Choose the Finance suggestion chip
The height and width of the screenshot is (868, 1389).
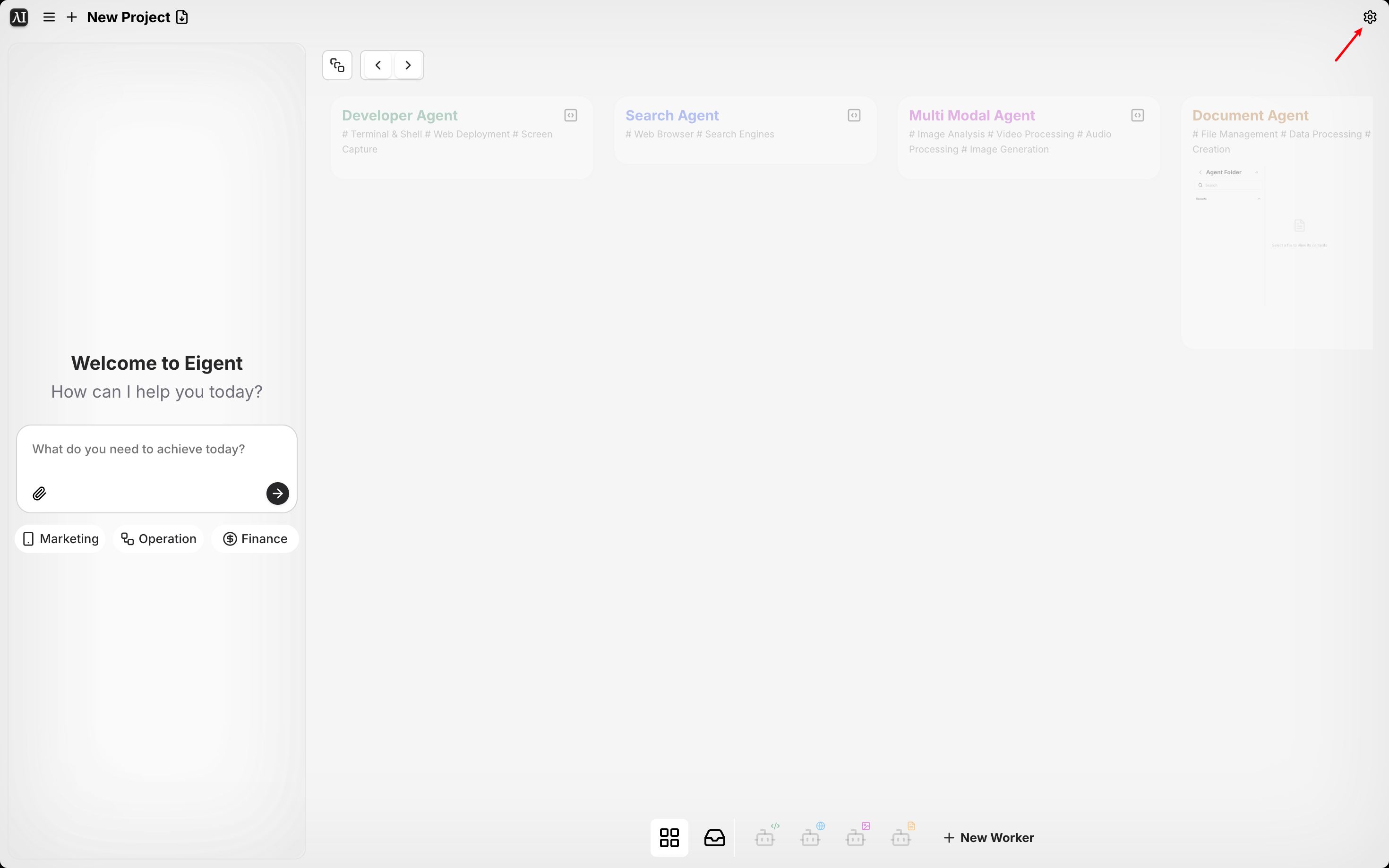[255, 538]
